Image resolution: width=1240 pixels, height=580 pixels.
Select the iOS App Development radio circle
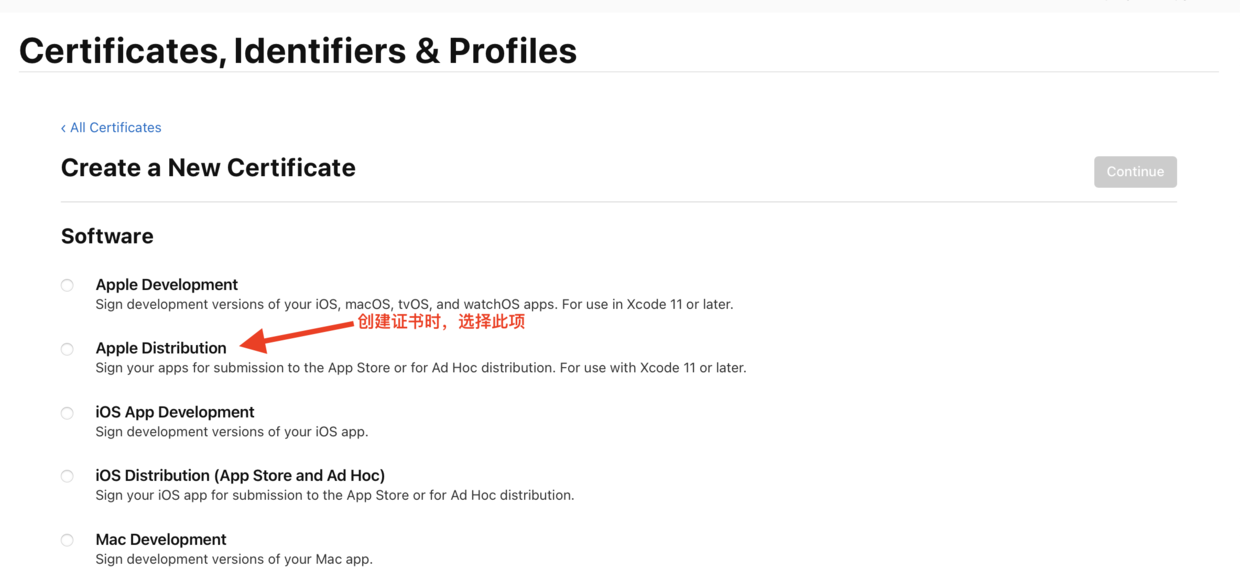point(67,413)
